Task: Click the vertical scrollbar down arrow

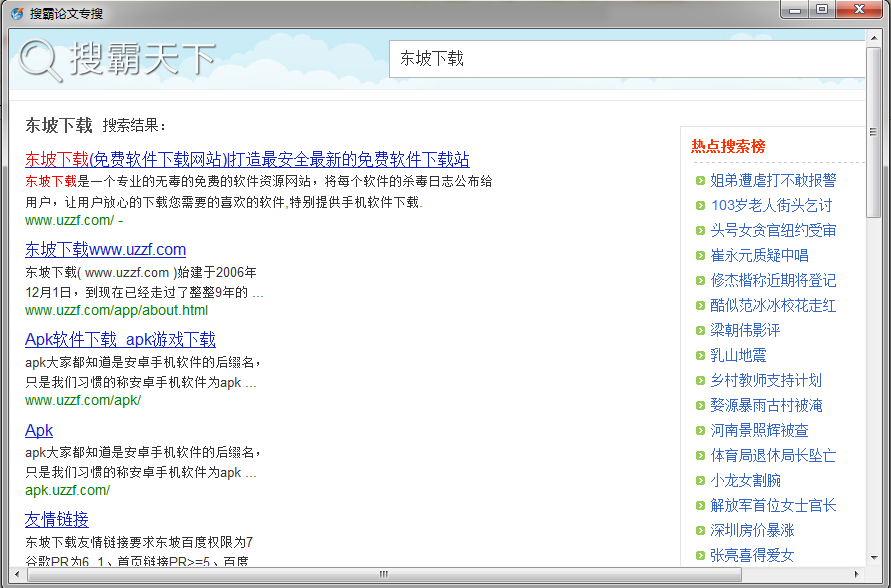Action: pos(873,558)
